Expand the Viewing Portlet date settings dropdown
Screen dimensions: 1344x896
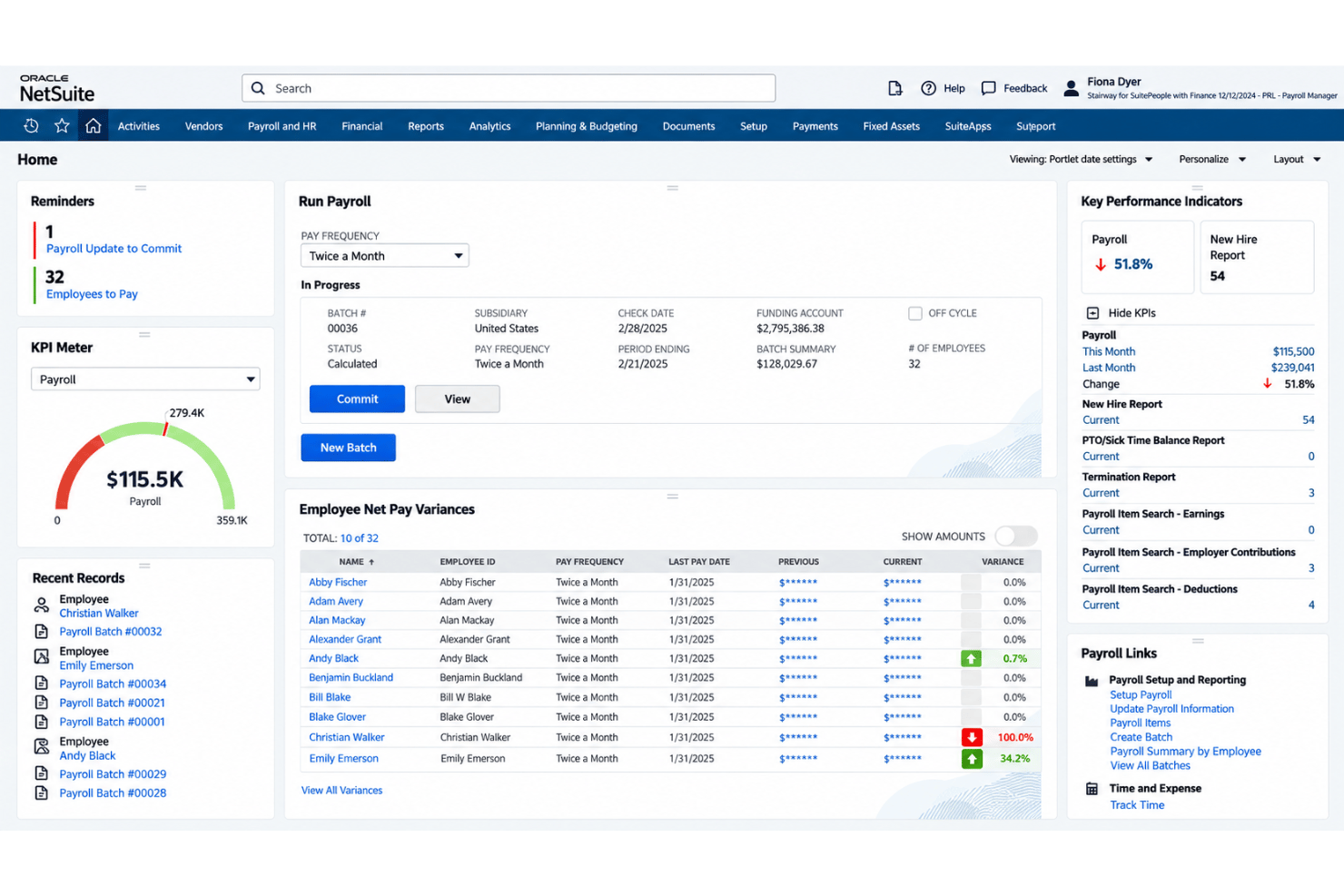1081,160
